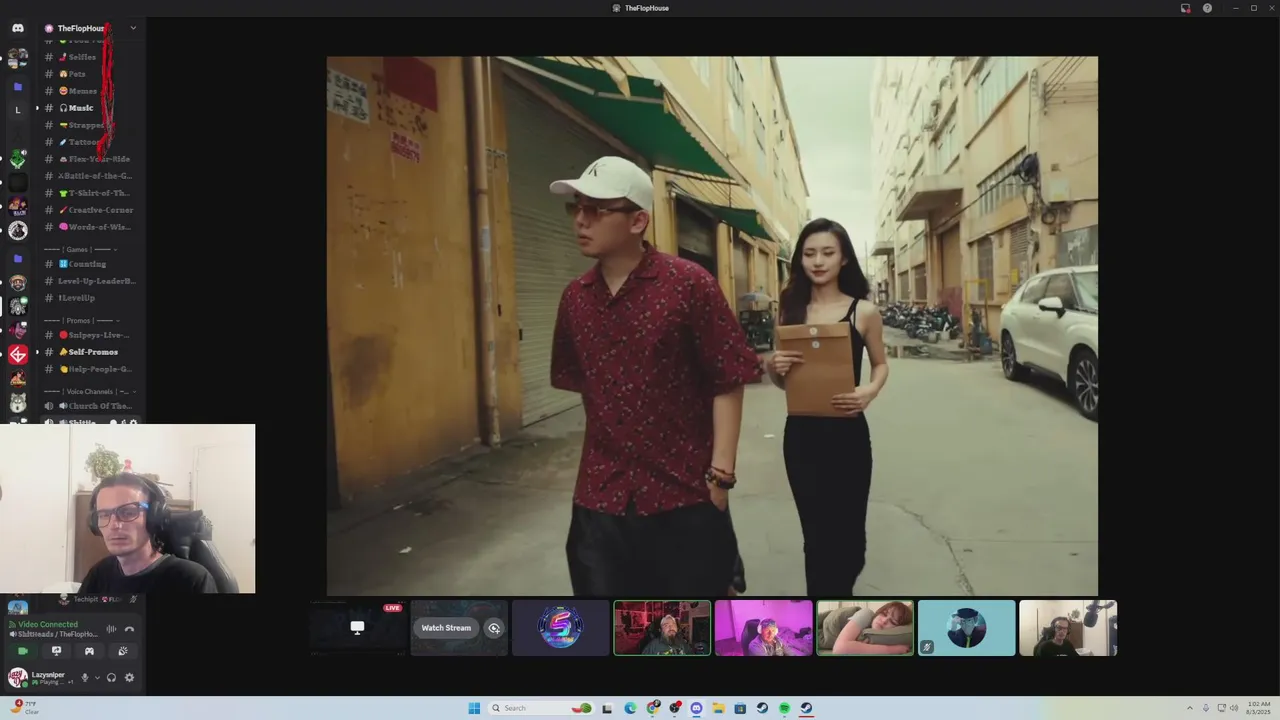Click the pop-out stream icon beside Watch Stream
The image size is (1280, 720).
click(494, 628)
